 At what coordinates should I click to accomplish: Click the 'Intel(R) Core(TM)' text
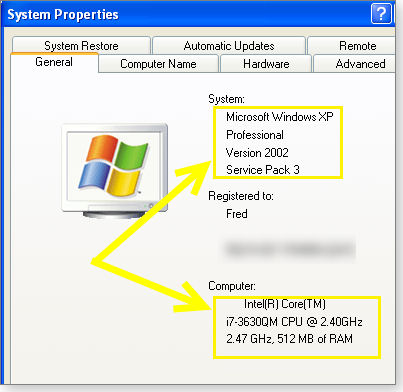click(x=285, y=304)
